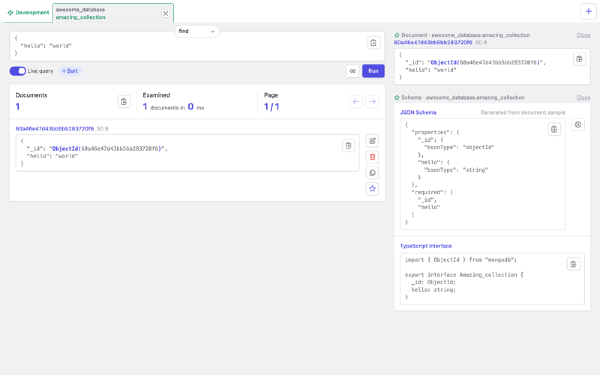Open the find operation dropdown

tap(197, 31)
